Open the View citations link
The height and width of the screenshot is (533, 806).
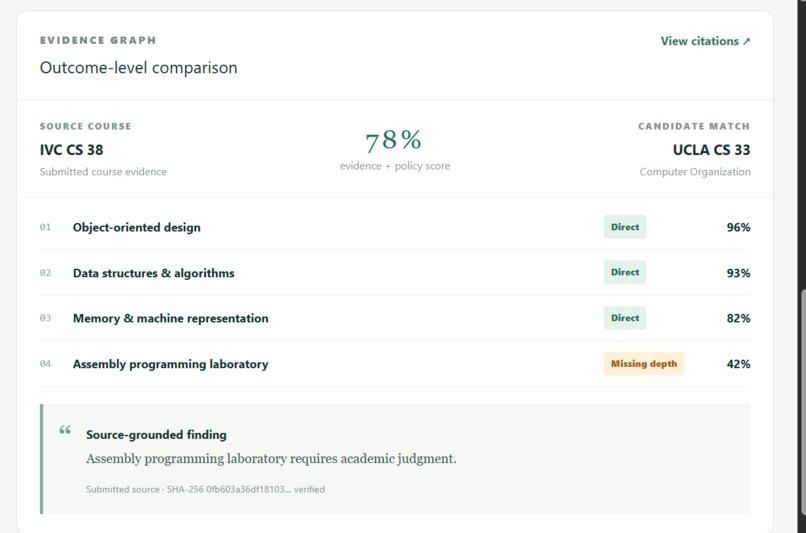[705, 41]
